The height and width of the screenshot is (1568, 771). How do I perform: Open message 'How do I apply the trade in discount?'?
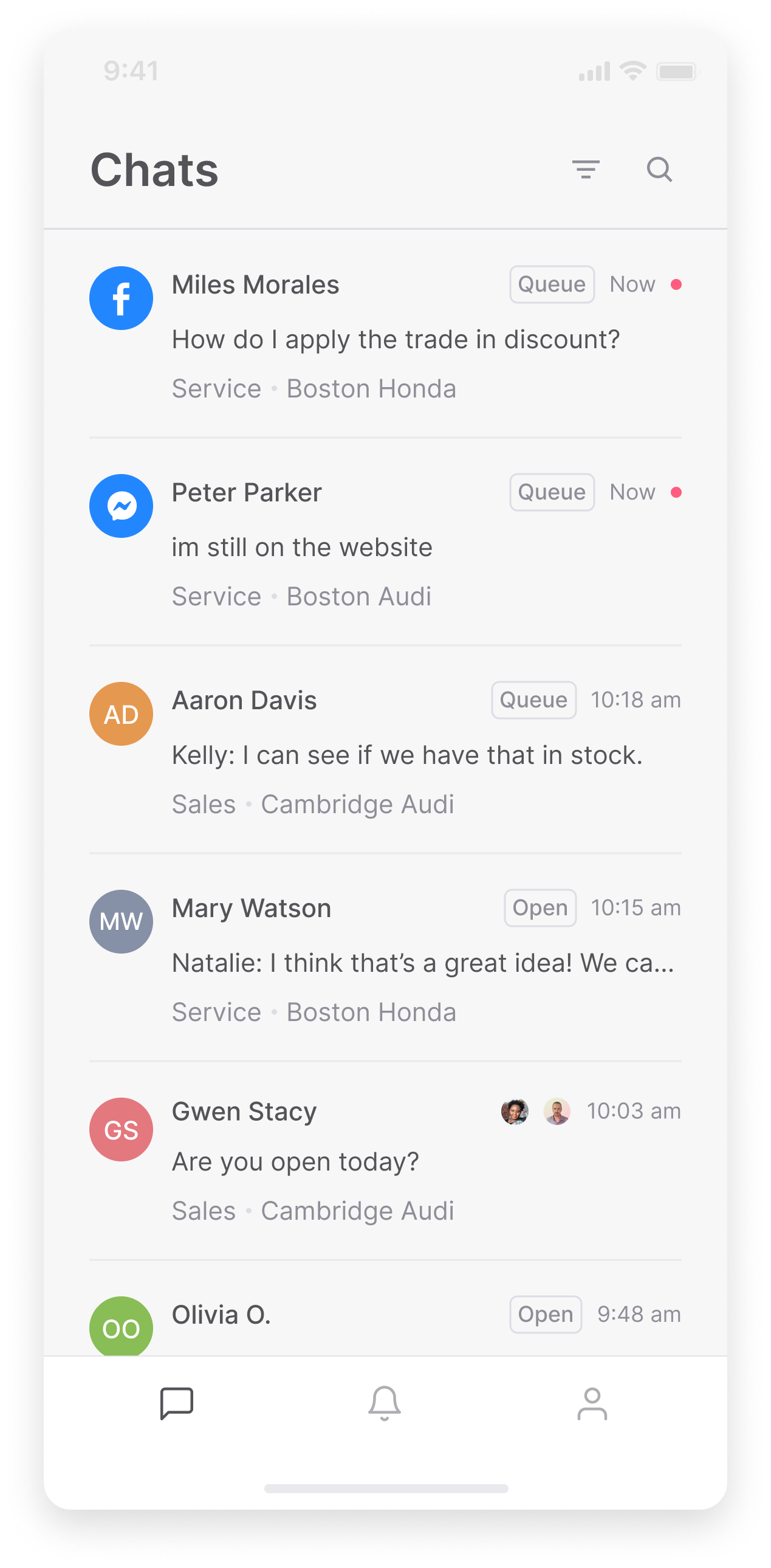396,340
